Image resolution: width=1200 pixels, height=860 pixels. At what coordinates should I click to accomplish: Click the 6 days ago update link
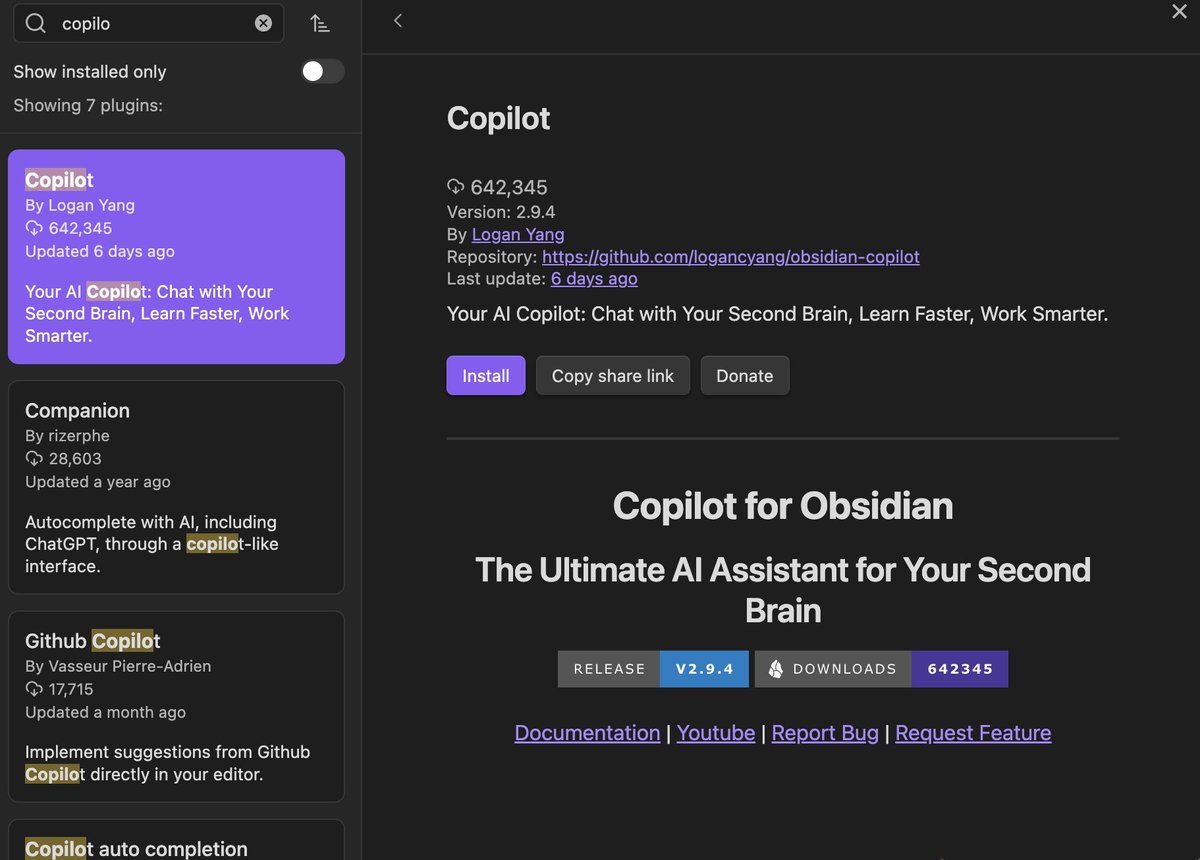pyautogui.click(x=594, y=278)
